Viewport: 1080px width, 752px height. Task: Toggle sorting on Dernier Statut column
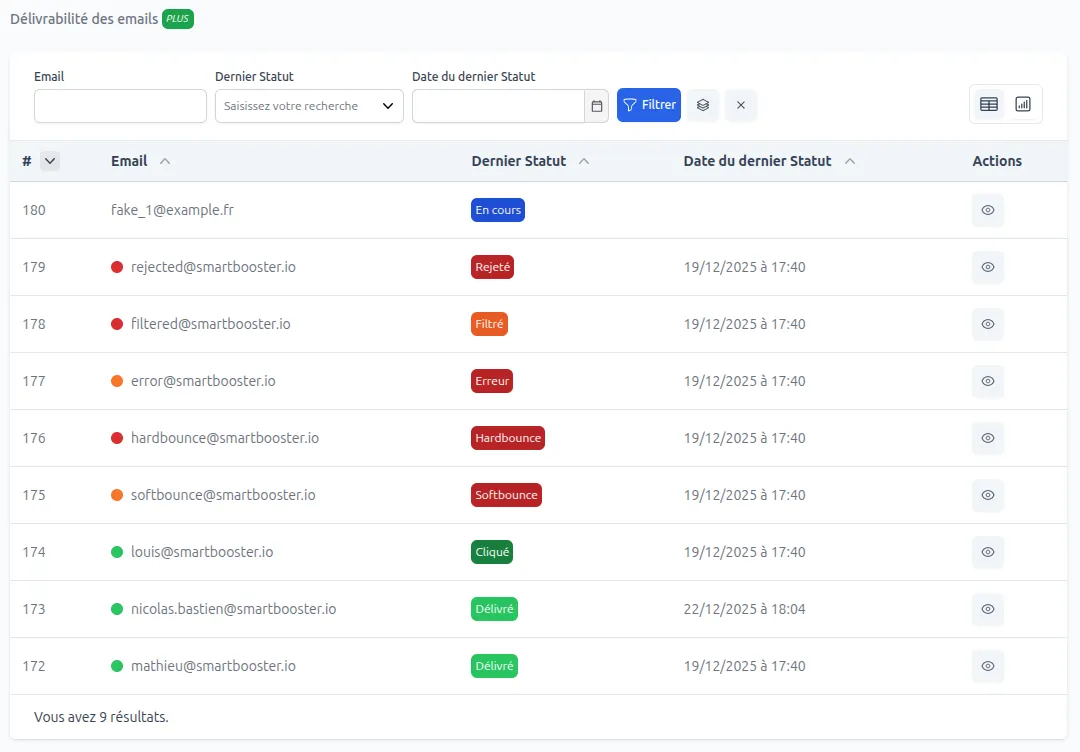583,160
